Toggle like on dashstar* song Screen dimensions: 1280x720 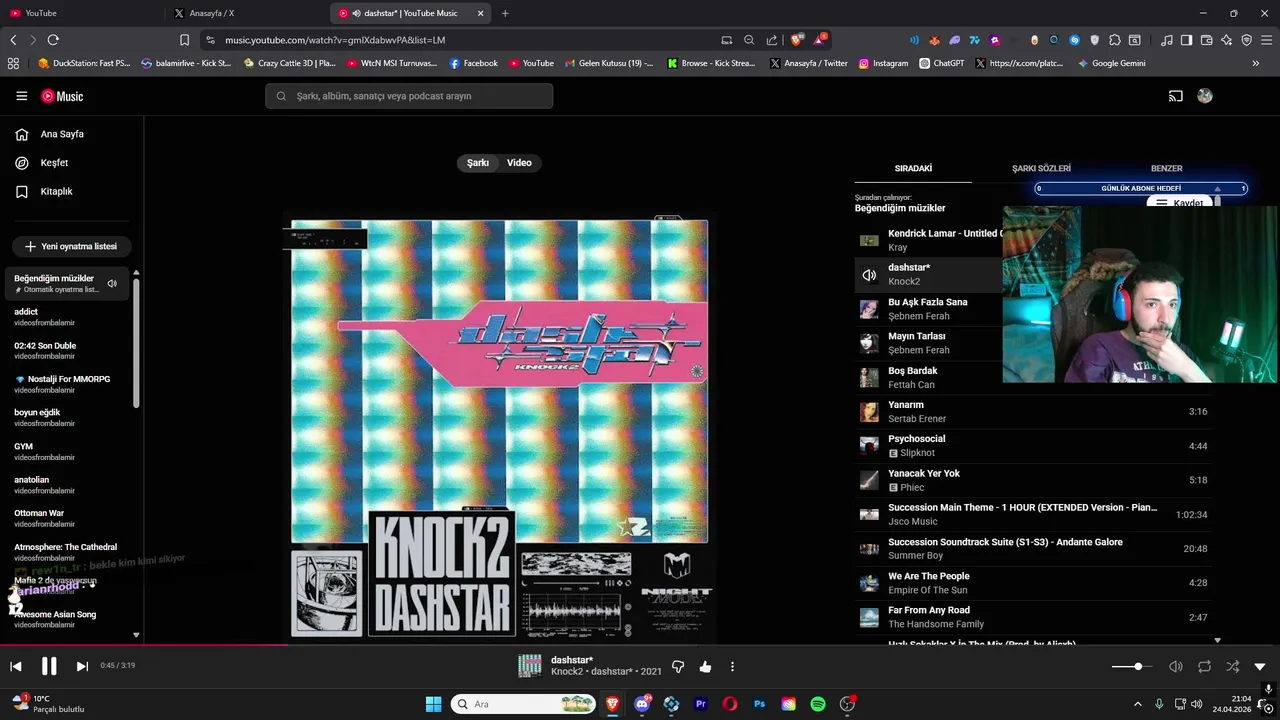705,666
